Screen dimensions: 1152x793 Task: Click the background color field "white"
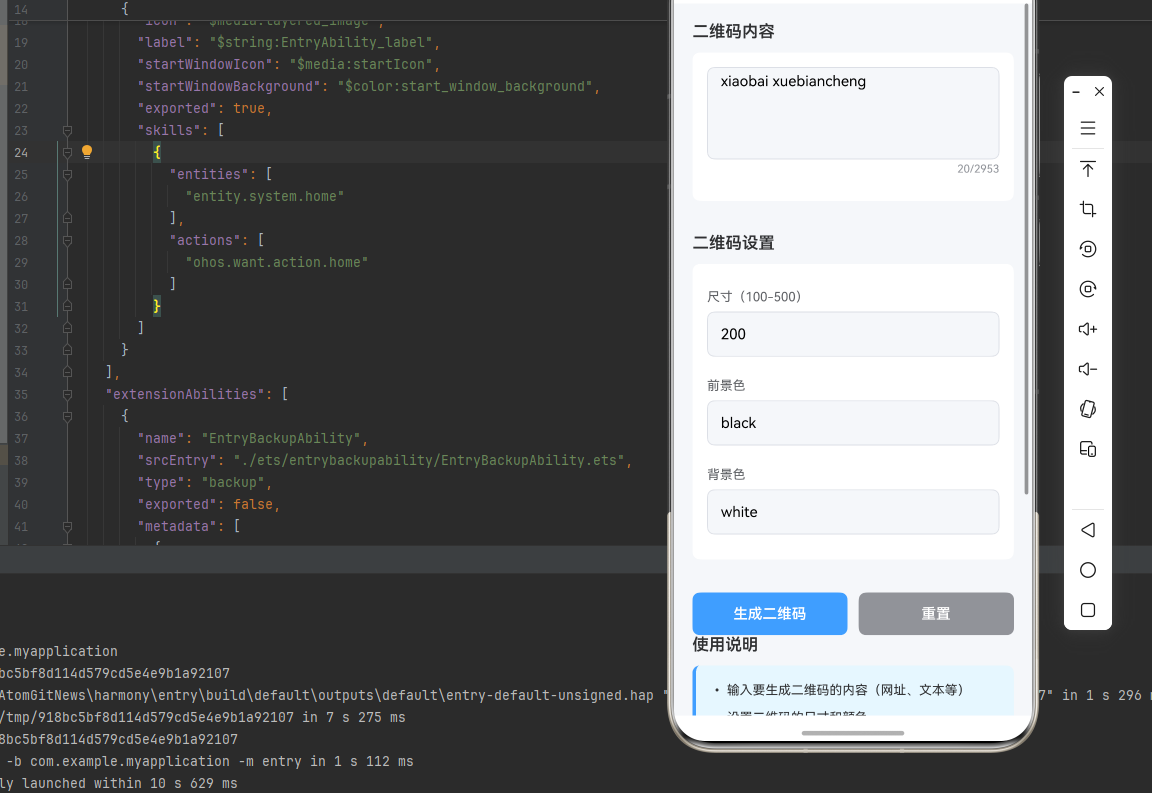(853, 512)
